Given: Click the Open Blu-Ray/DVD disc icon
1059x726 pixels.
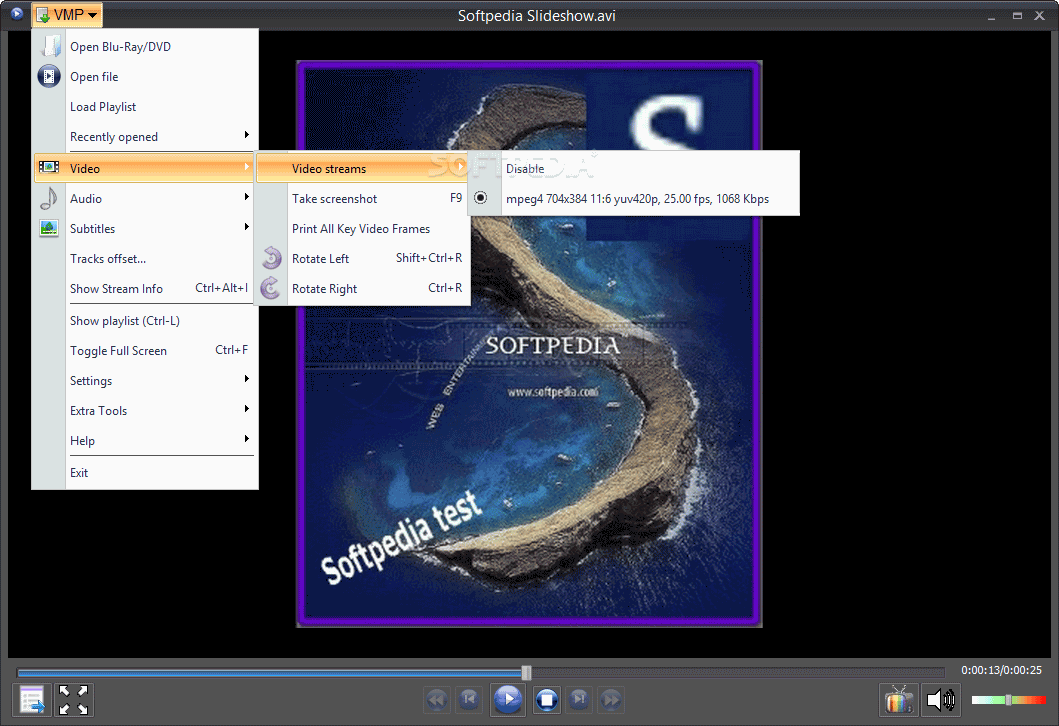Looking at the screenshot, I should click(49, 46).
